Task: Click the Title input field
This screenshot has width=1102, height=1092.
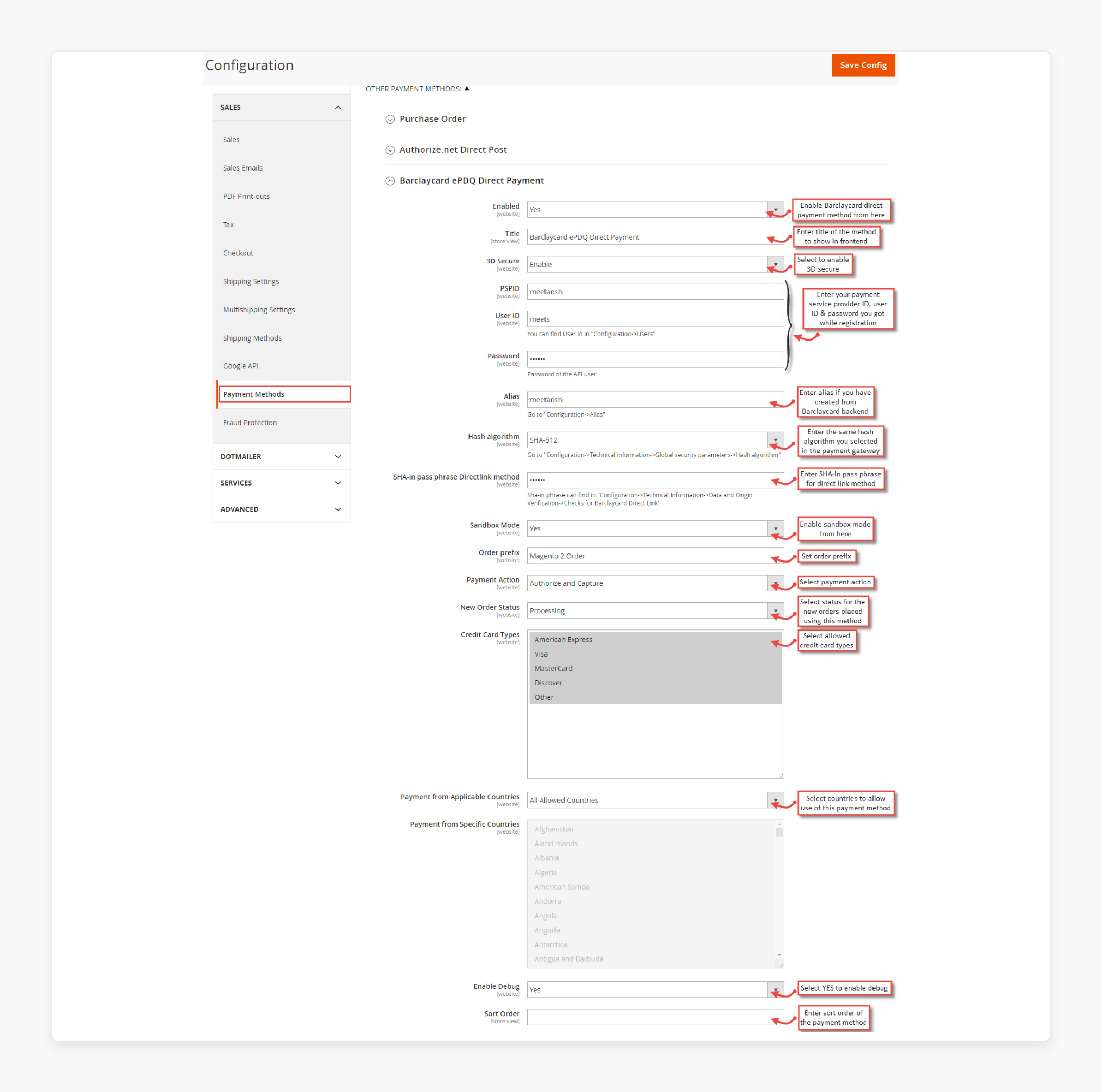Action: tap(655, 237)
